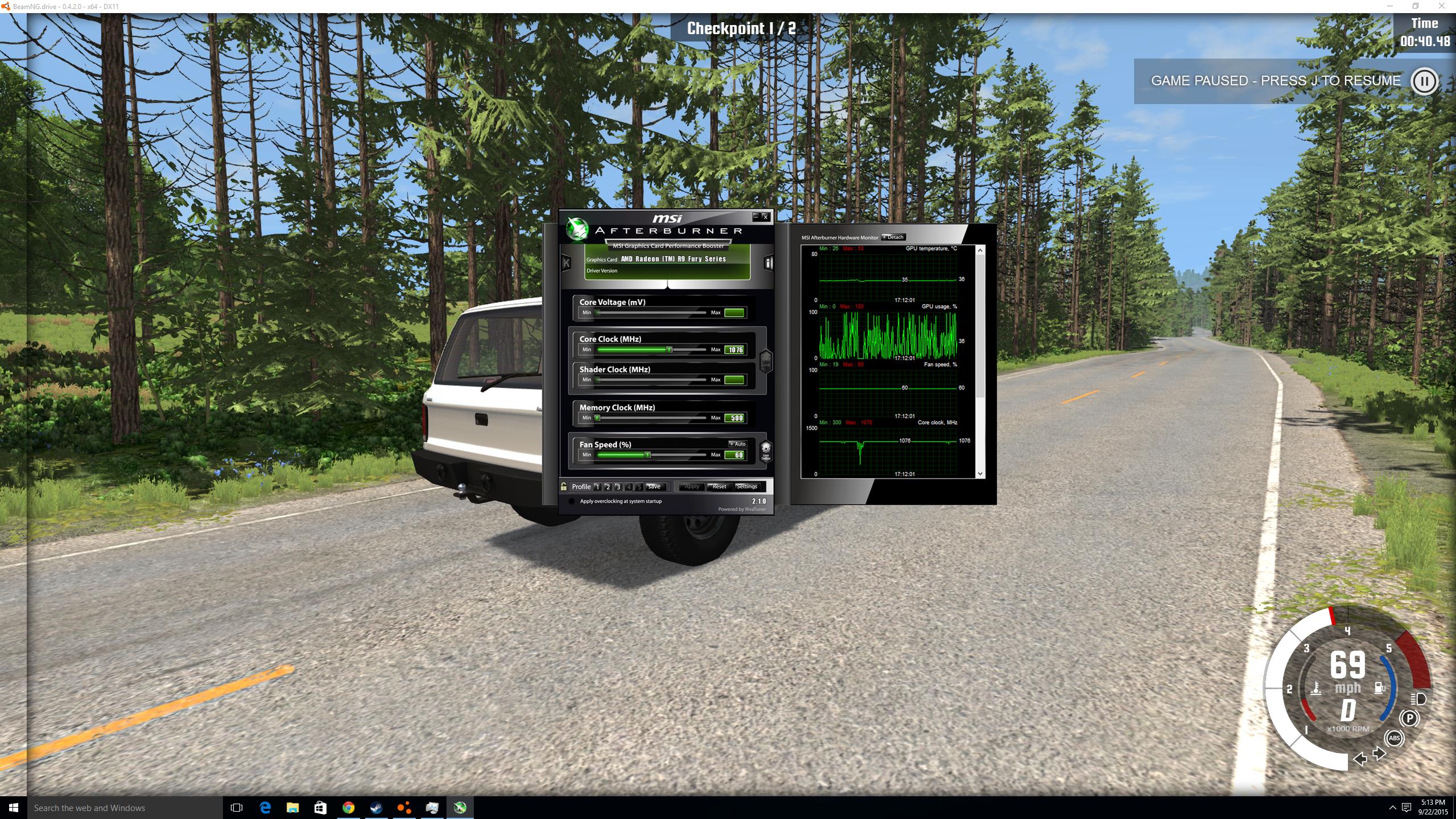Screen dimensions: 1456x819
Task: Open Google Chrome from the taskbar
Action: coord(348,808)
